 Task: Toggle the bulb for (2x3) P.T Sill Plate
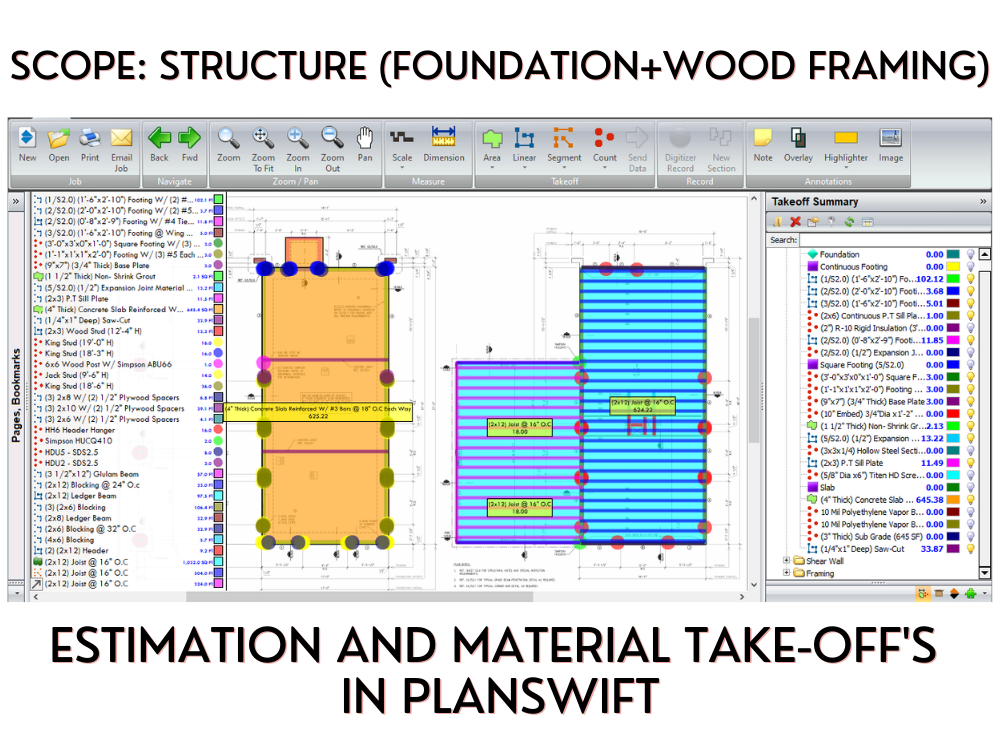(973, 462)
